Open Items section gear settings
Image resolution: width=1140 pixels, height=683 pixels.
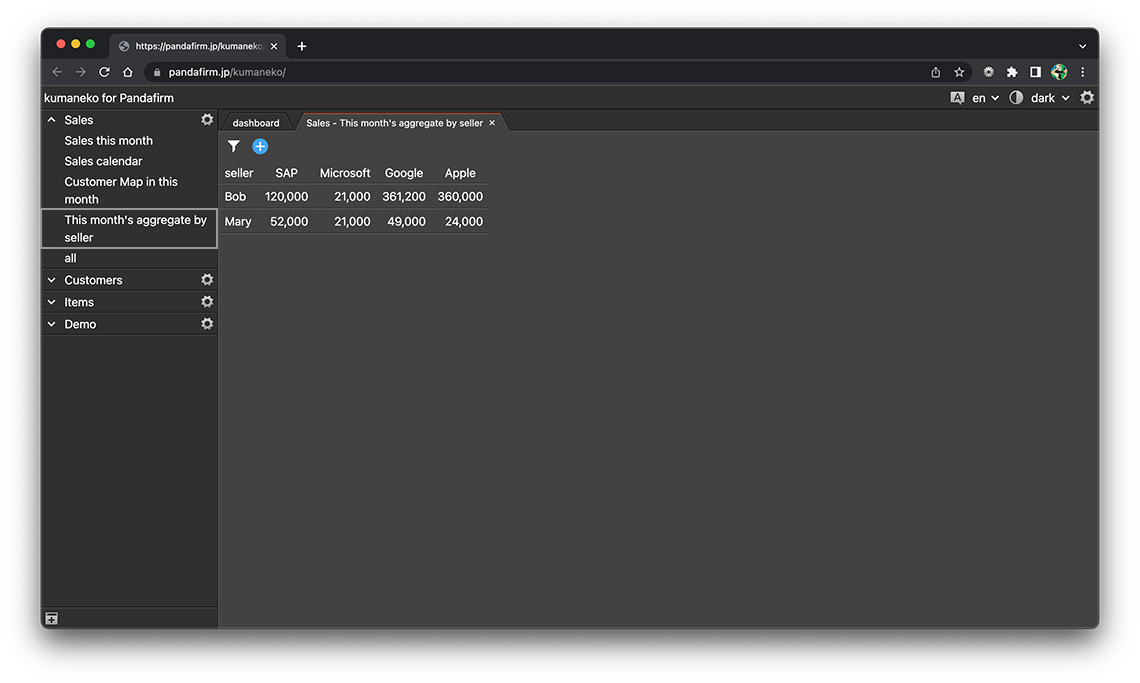pyautogui.click(x=207, y=302)
